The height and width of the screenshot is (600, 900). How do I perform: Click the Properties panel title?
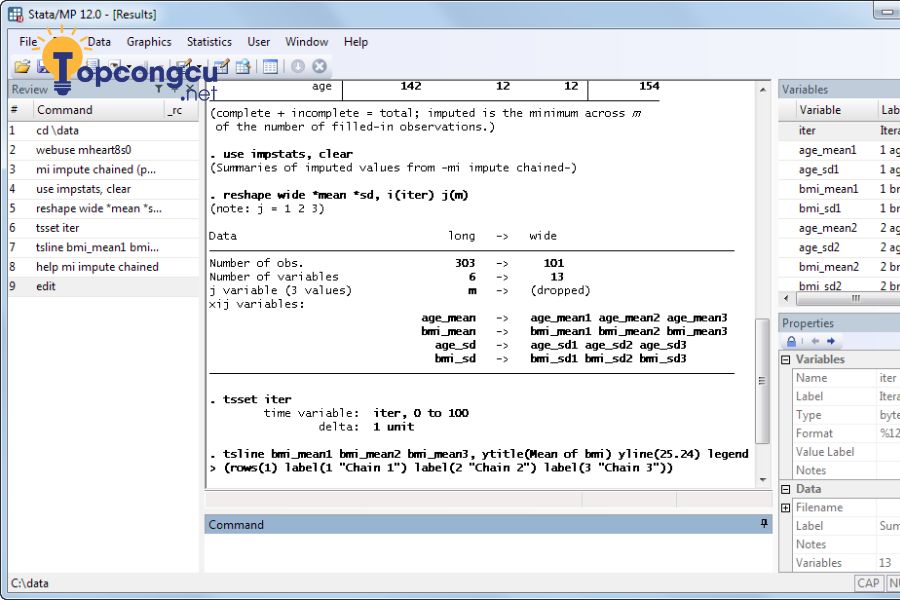coord(808,323)
